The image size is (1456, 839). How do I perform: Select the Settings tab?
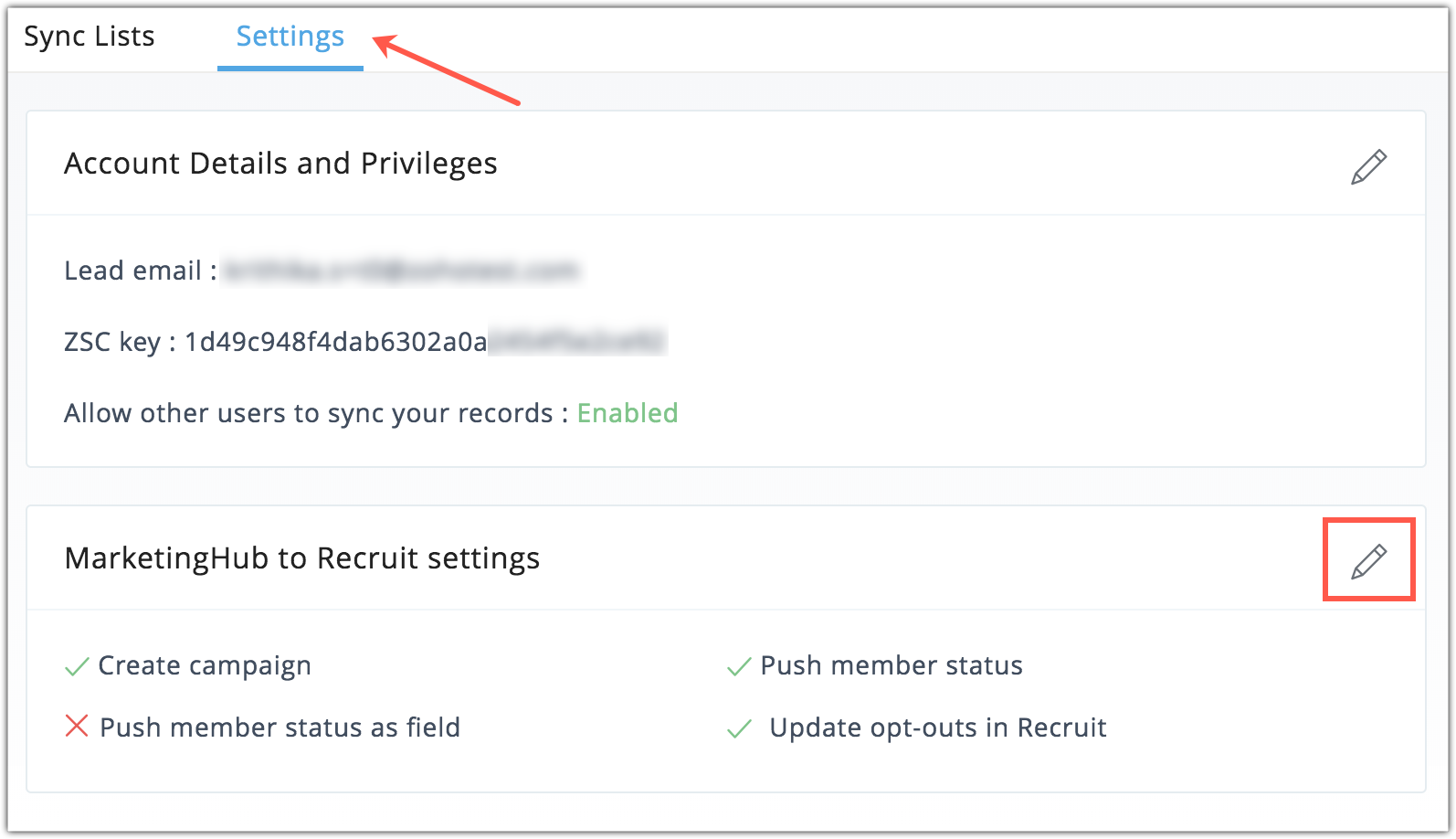(x=290, y=37)
